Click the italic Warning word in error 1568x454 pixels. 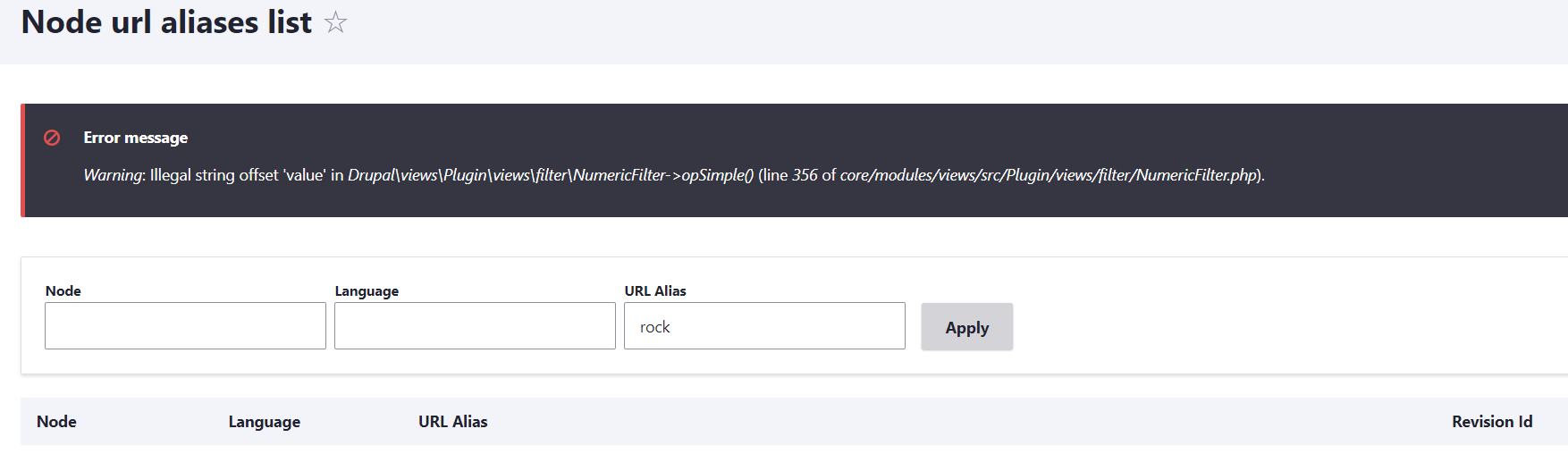click(114, 175)
